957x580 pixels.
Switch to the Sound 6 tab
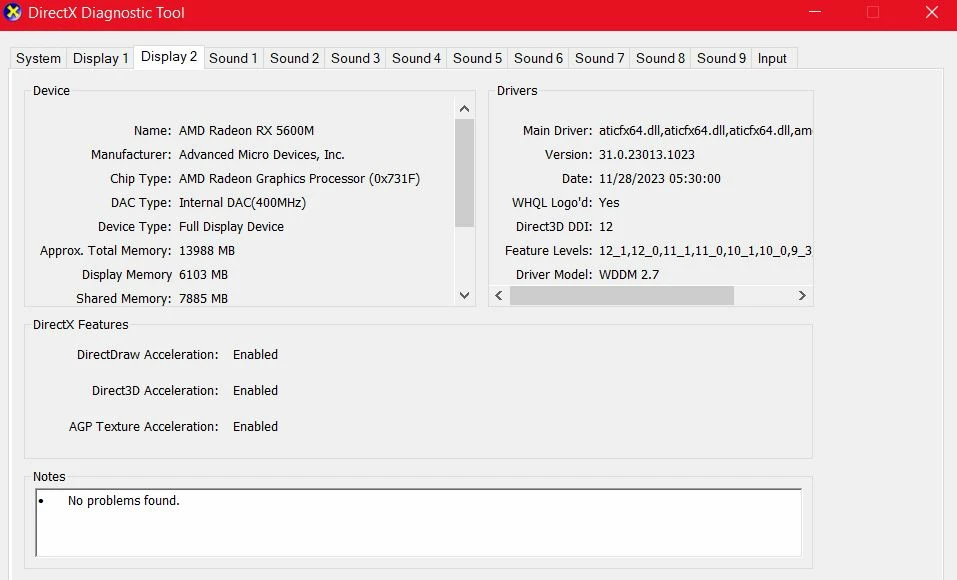coord(538,59)
